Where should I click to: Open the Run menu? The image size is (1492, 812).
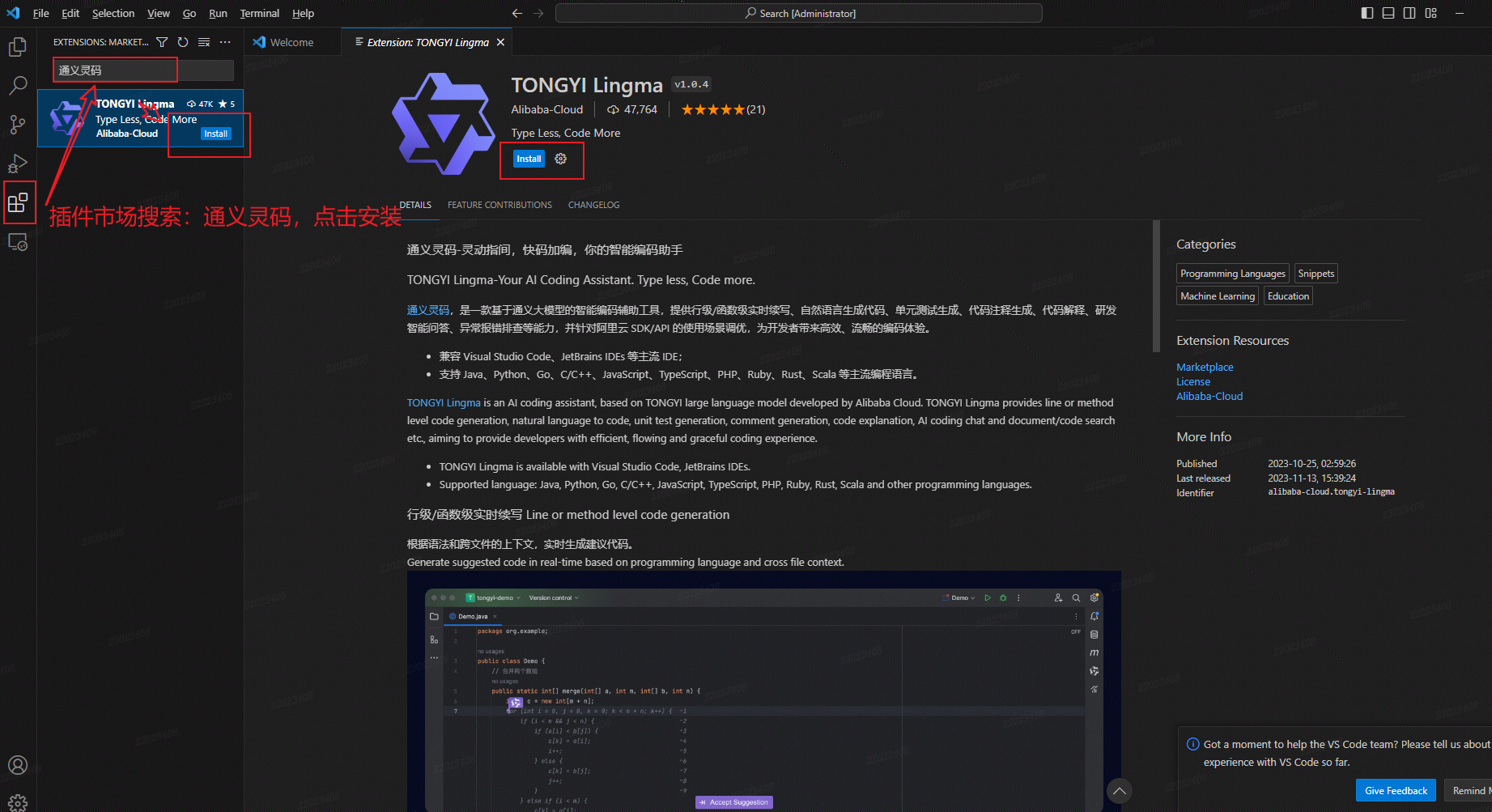(218, 13)
